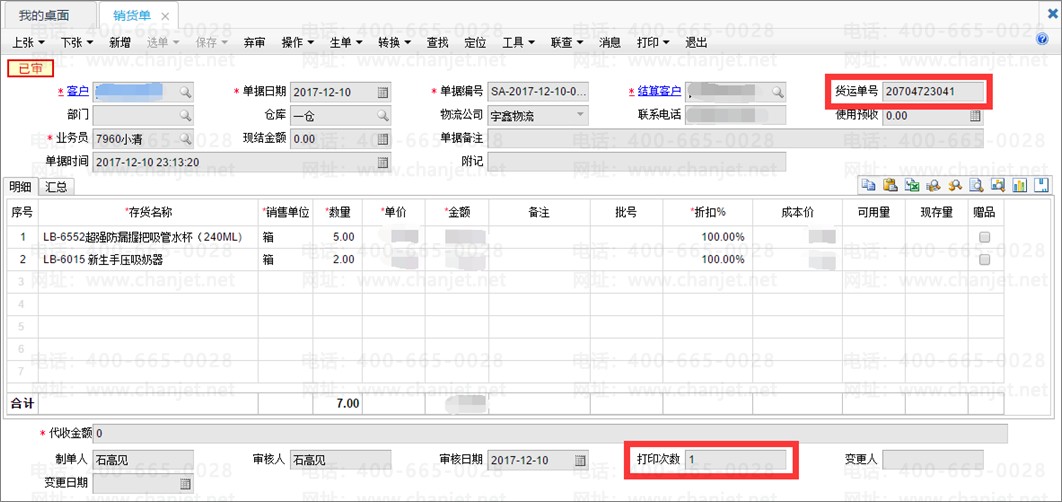
Task: Select cell LB-6015 新生手压吸奶器
Action: pos(148,259)
